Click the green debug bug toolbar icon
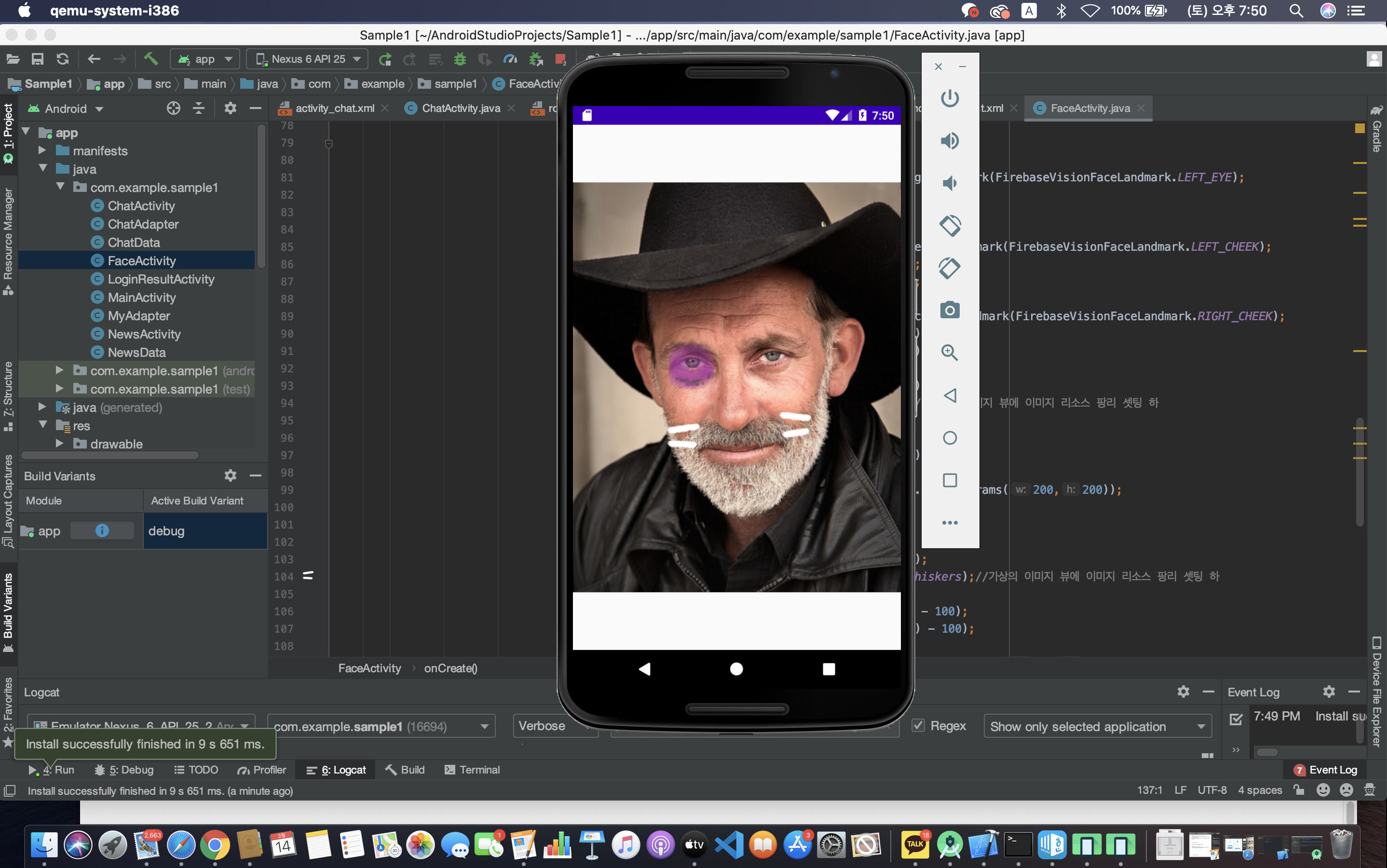The height and width of the screenshot is (868, 1387). point(460,59)
